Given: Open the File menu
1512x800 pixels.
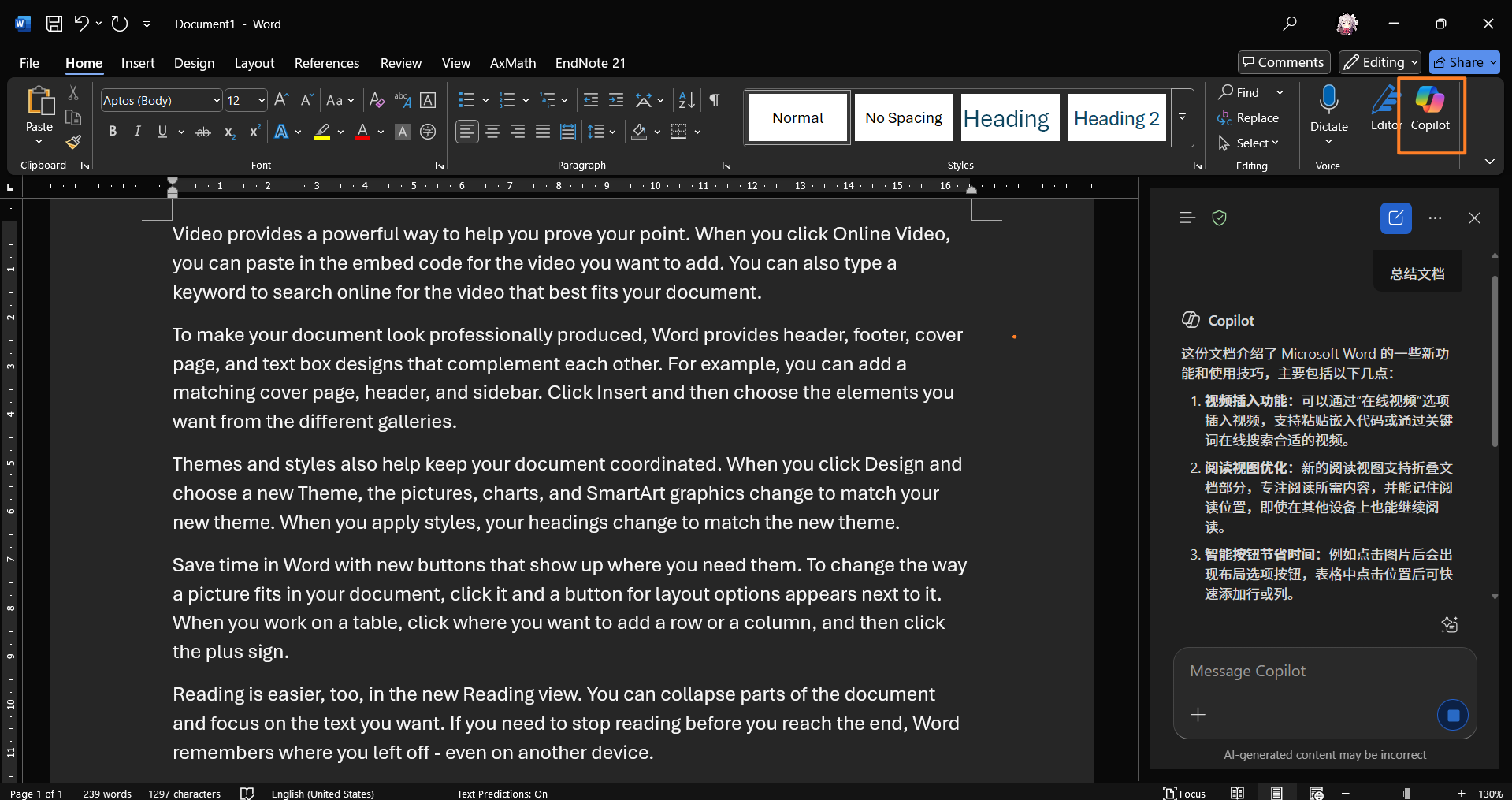Looking at the screenshot, I should [x=29, y=63].
